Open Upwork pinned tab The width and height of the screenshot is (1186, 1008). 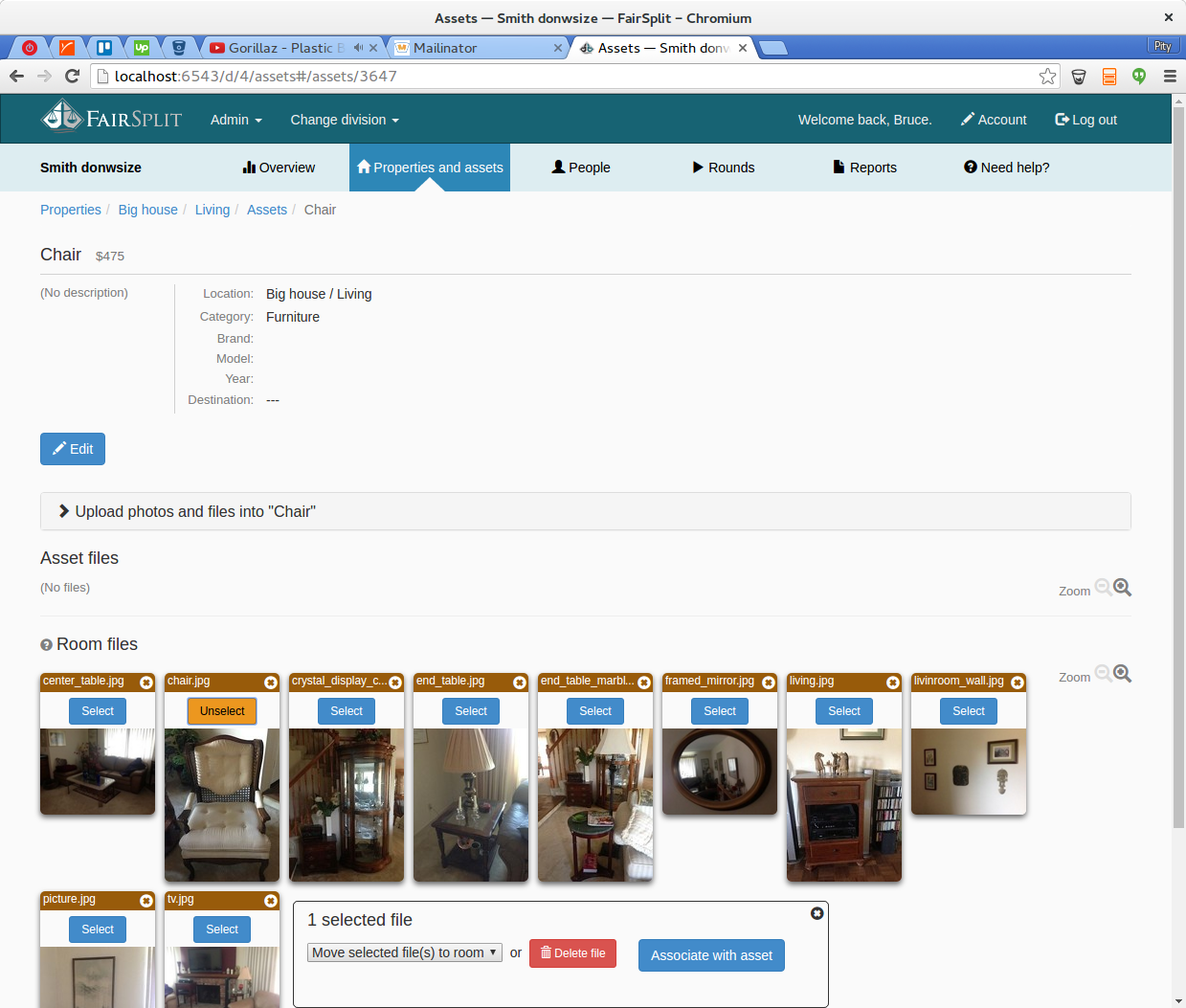(x=142, y=47)
